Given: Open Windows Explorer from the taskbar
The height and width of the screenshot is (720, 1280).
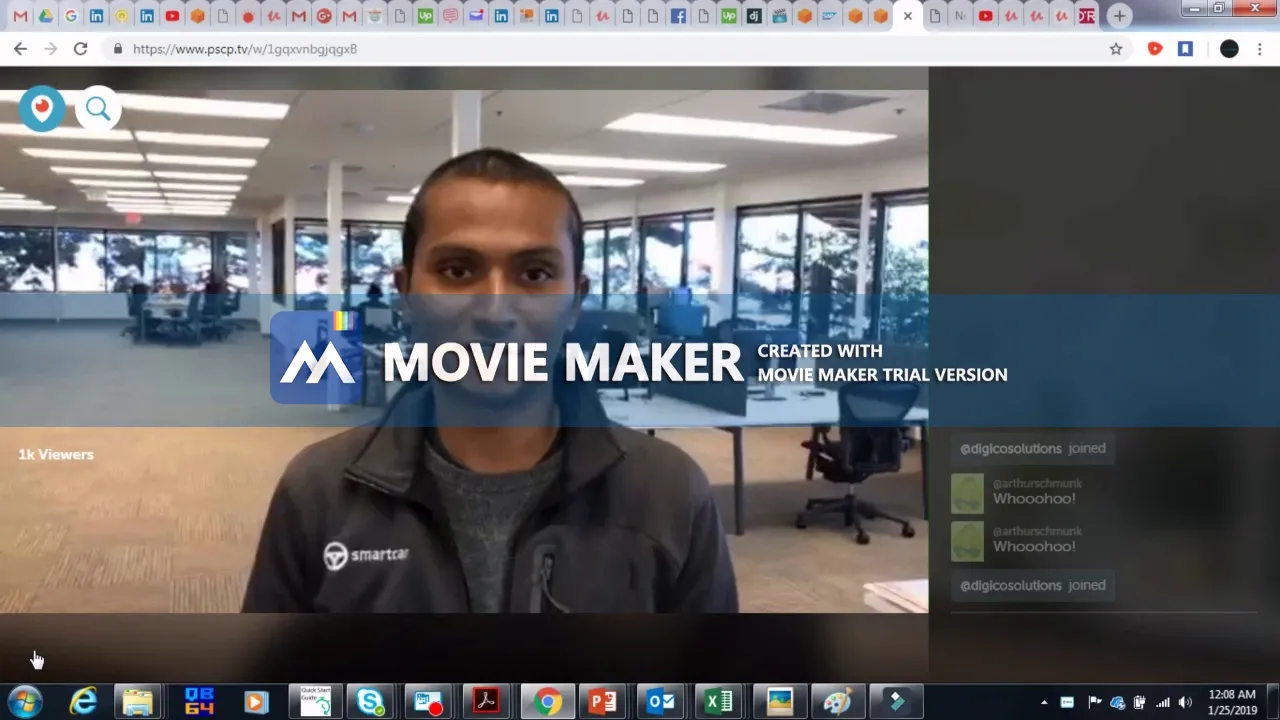Looking at the screenshot, I should click(137, 702).
